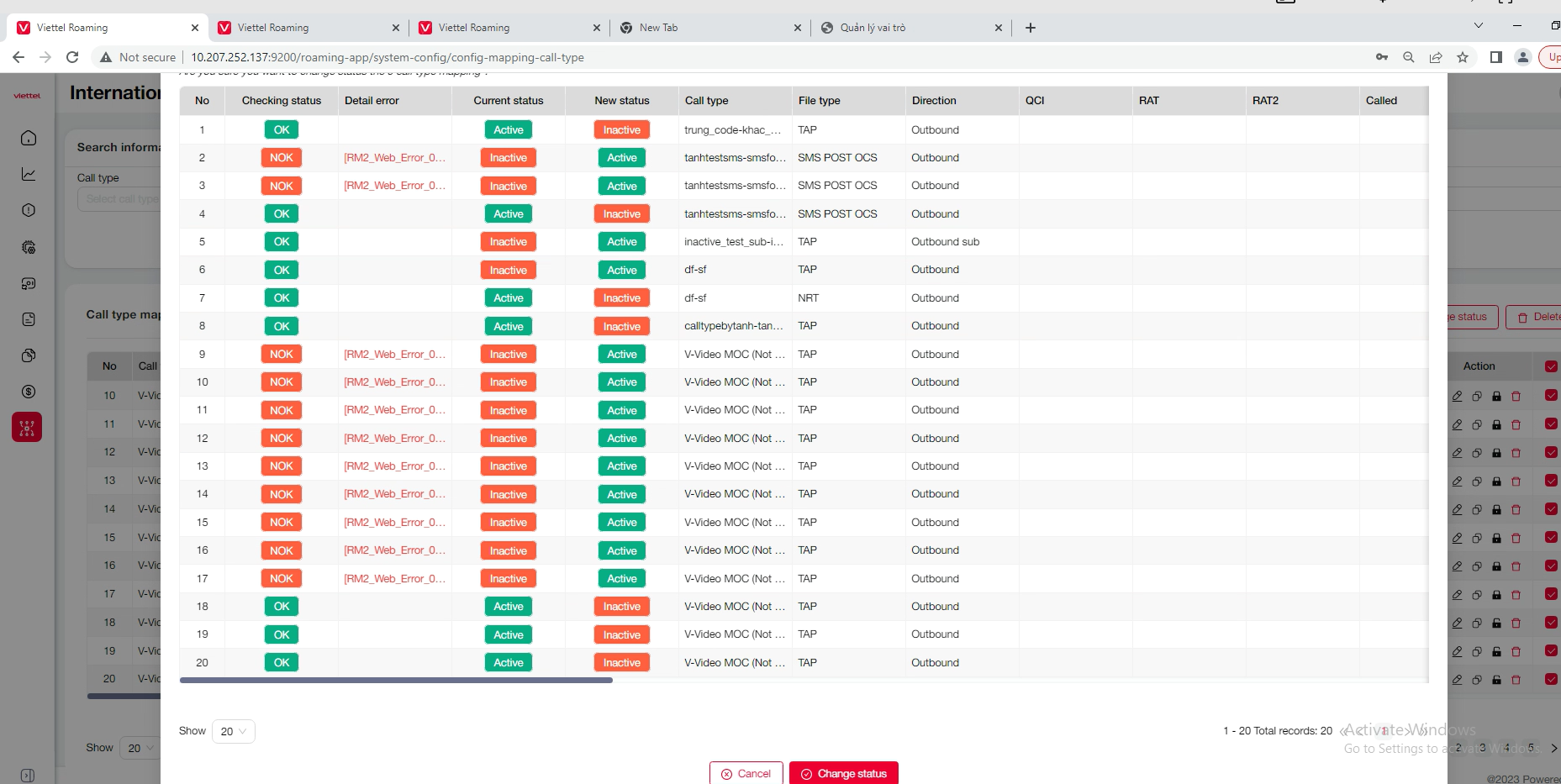This screenshot has height=784, width=1561.
Task: Open the Show 20 dropdown in the dialog
Action: point(233,731)
